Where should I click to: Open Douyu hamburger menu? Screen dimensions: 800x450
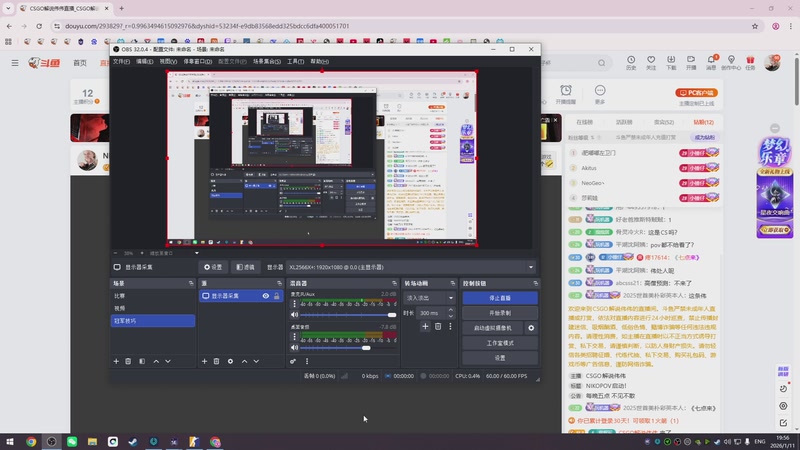[x=15, y=63]
